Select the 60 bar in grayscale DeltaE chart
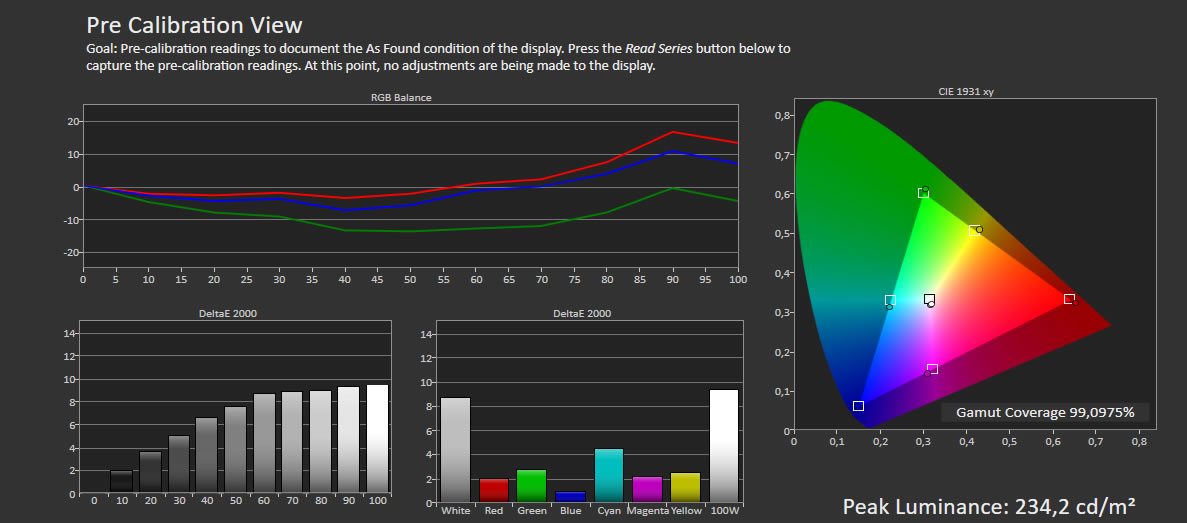The image size is (1187, 523). click(x=264, y=444)
